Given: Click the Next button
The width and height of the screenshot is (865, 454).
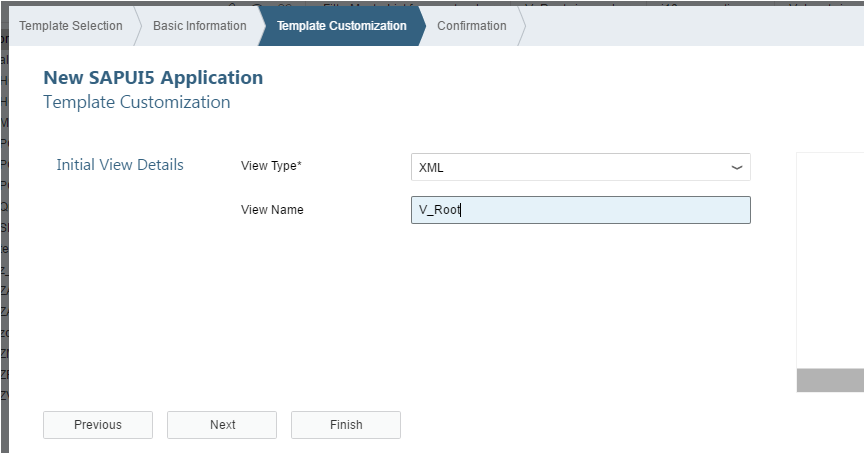Looking at the screenshot, I should pos(222,425).
